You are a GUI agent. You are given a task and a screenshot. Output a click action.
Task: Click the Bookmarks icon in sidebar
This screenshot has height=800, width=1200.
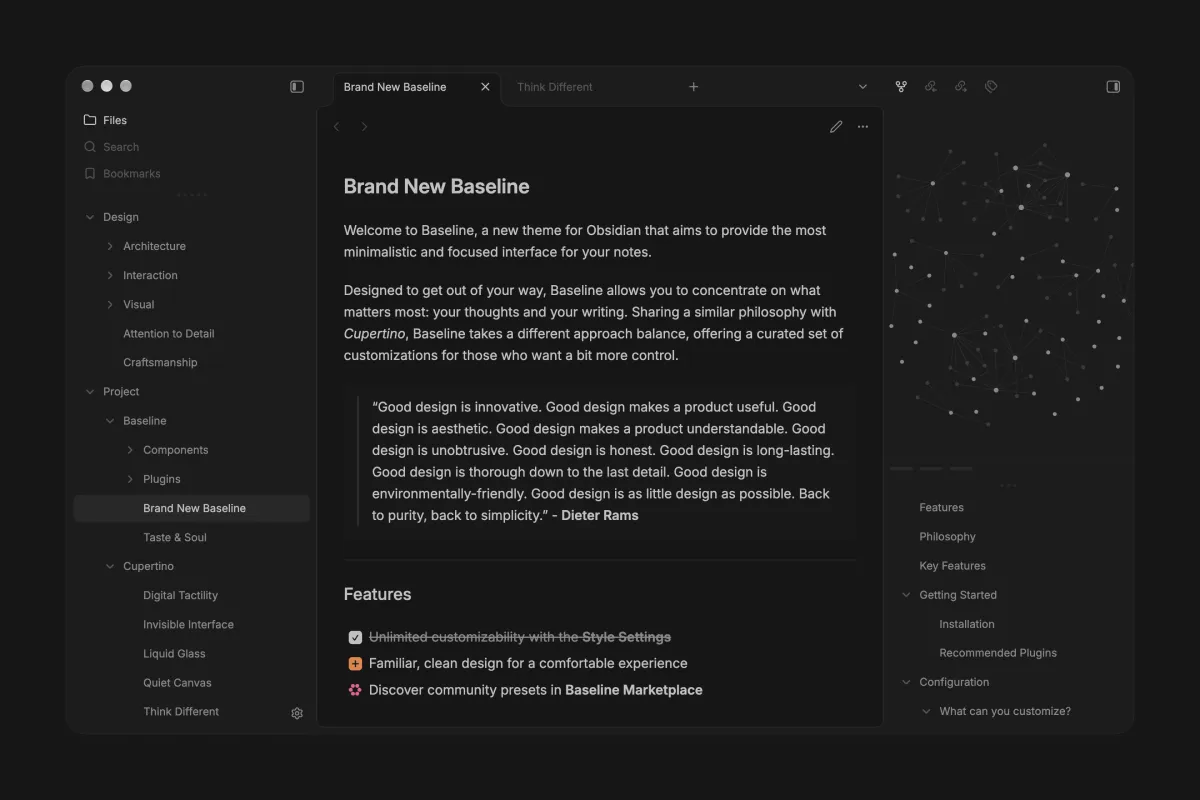[x=90, y=174]
